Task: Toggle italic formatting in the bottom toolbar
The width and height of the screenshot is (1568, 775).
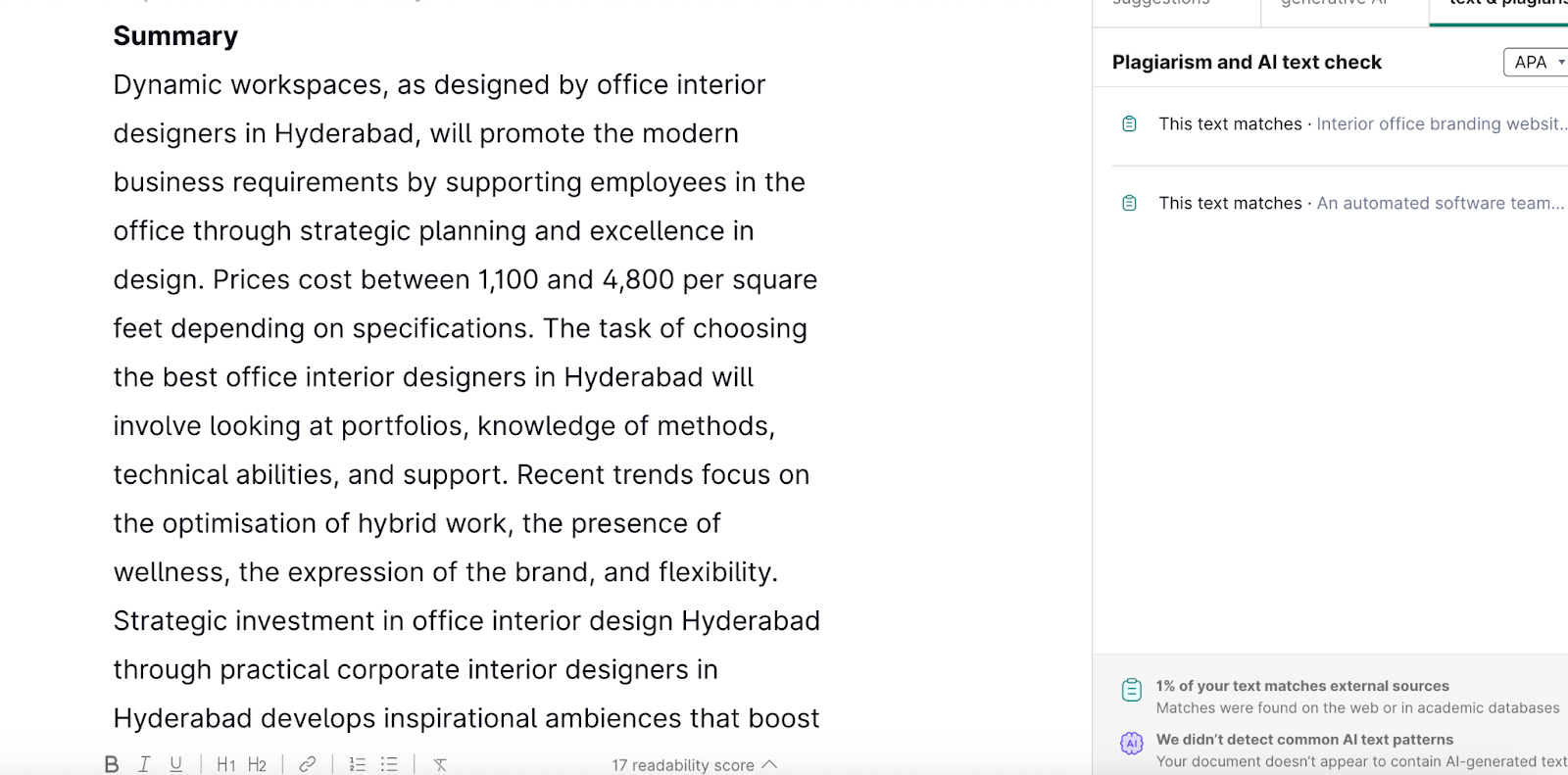Action: pos(144,764)
